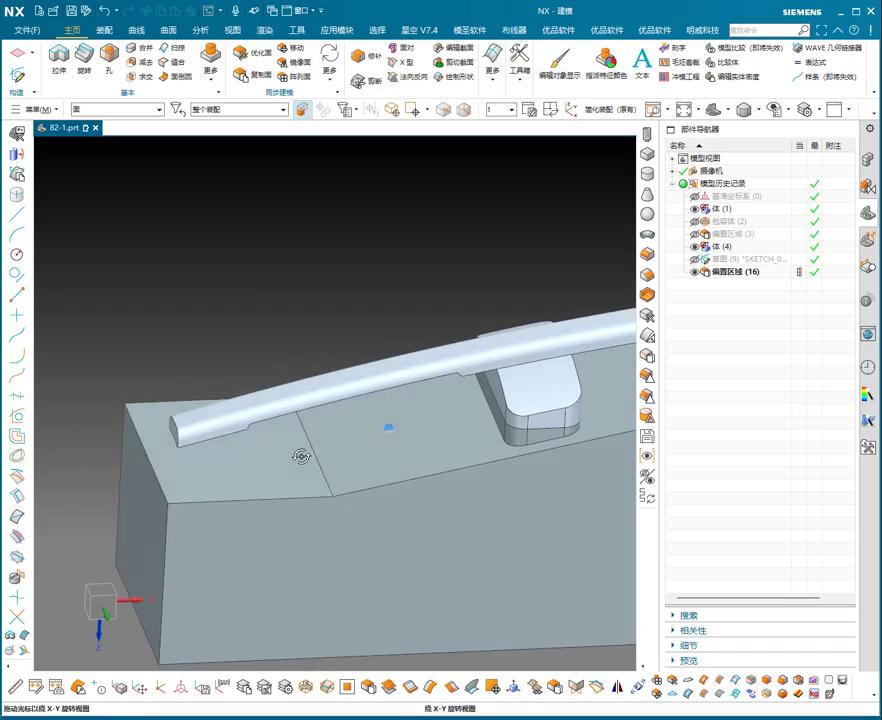Show the hidden 包容体 (2) feature

[x=695, y=221]
